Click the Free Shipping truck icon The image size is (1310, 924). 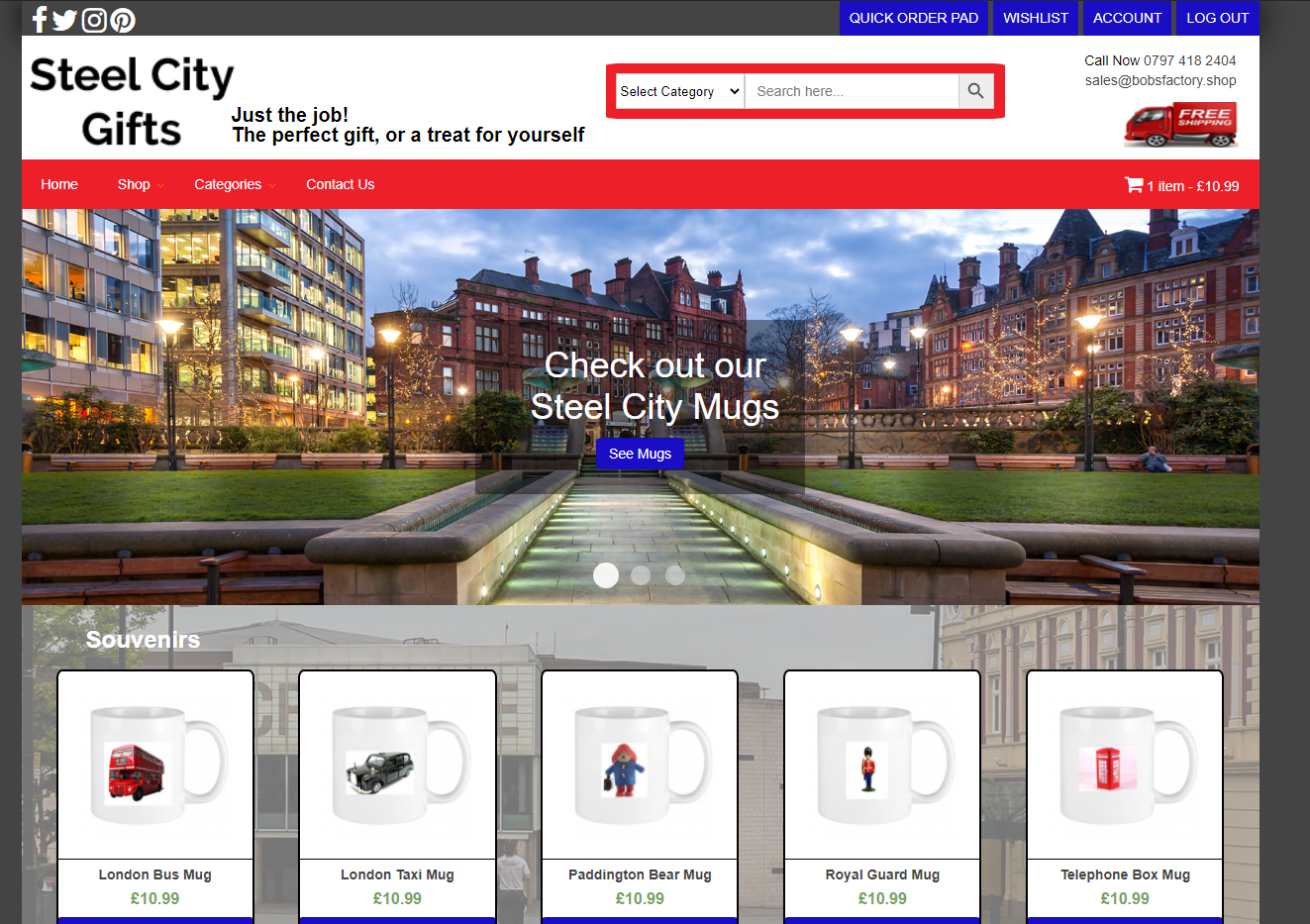pyautogui.click(x=1179, y=125)
